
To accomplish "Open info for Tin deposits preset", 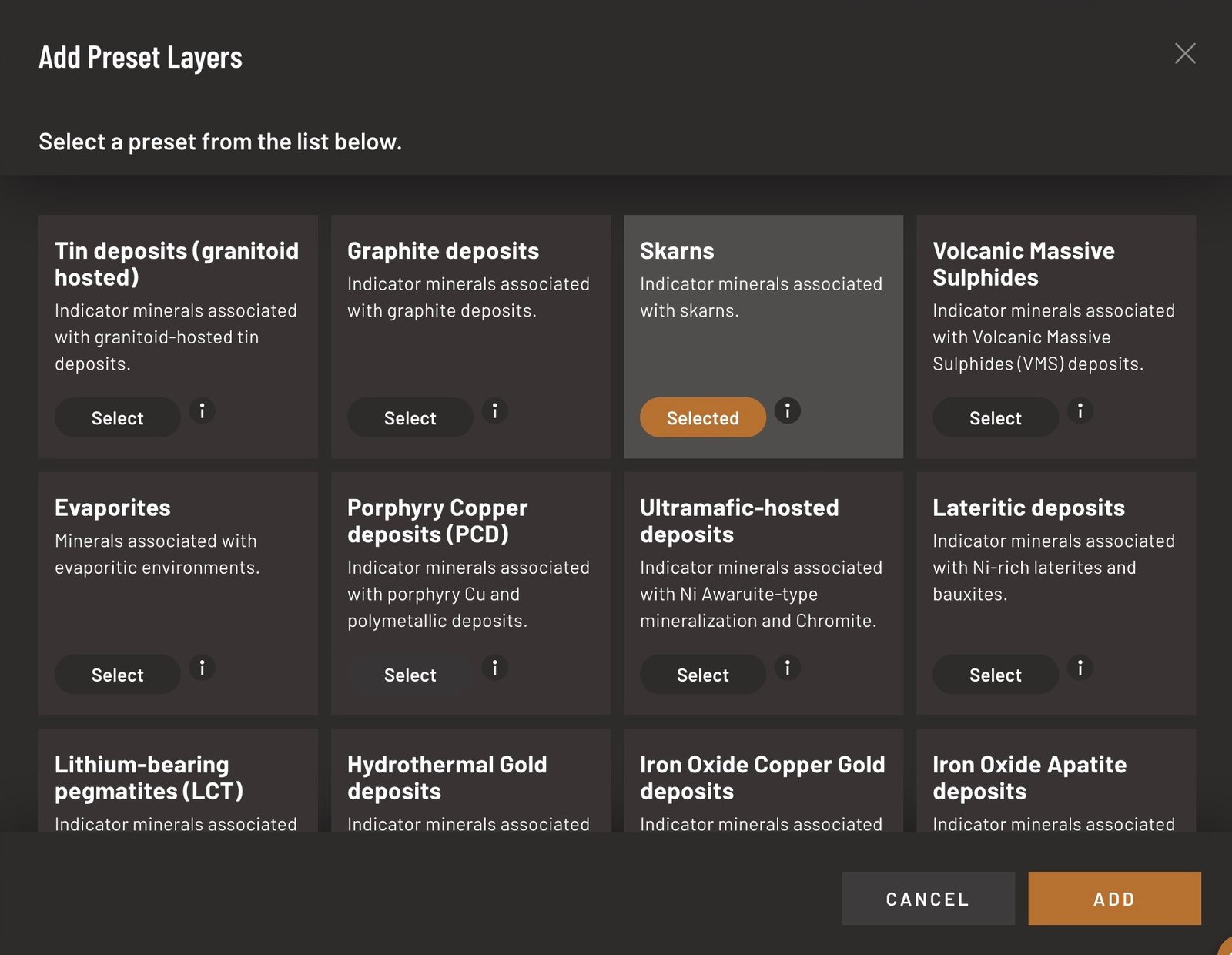I will coord(203,410).
